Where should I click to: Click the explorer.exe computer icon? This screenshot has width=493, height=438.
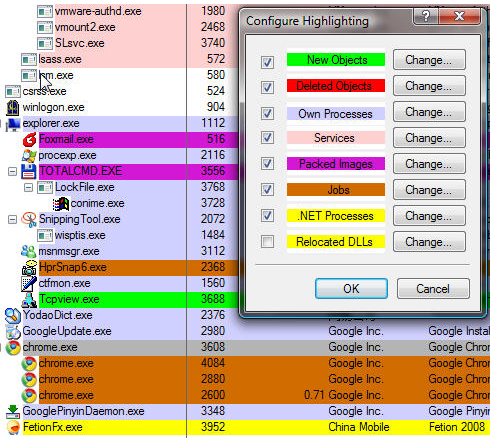(x=13, y=124)
